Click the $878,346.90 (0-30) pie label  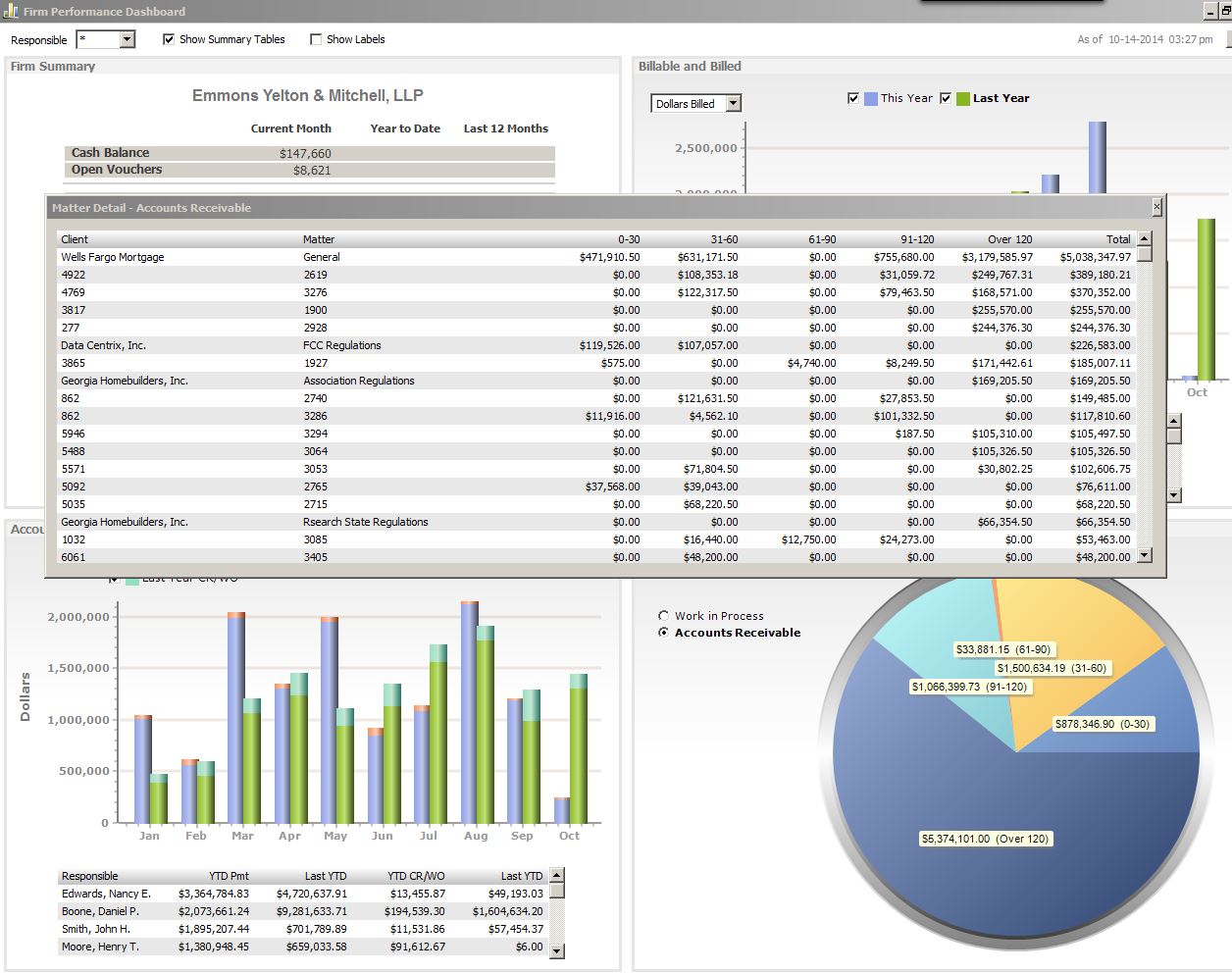tap(1103, 724)
